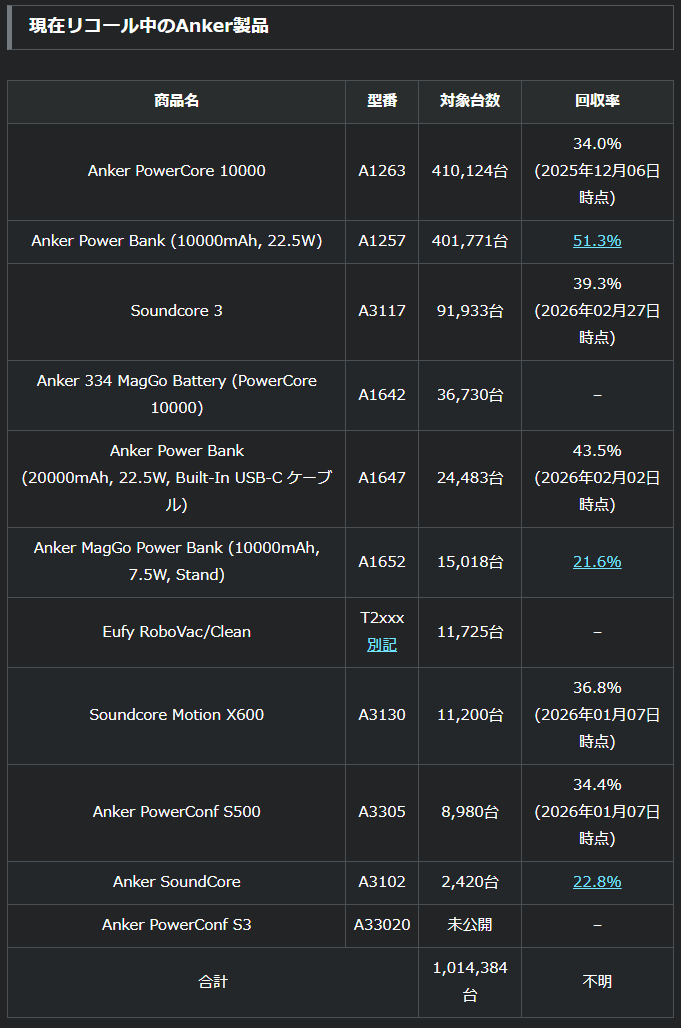The image size is (681, 1028).
Task: Click the Anker SoundCore product name
Action: click(x=177, y=882)
